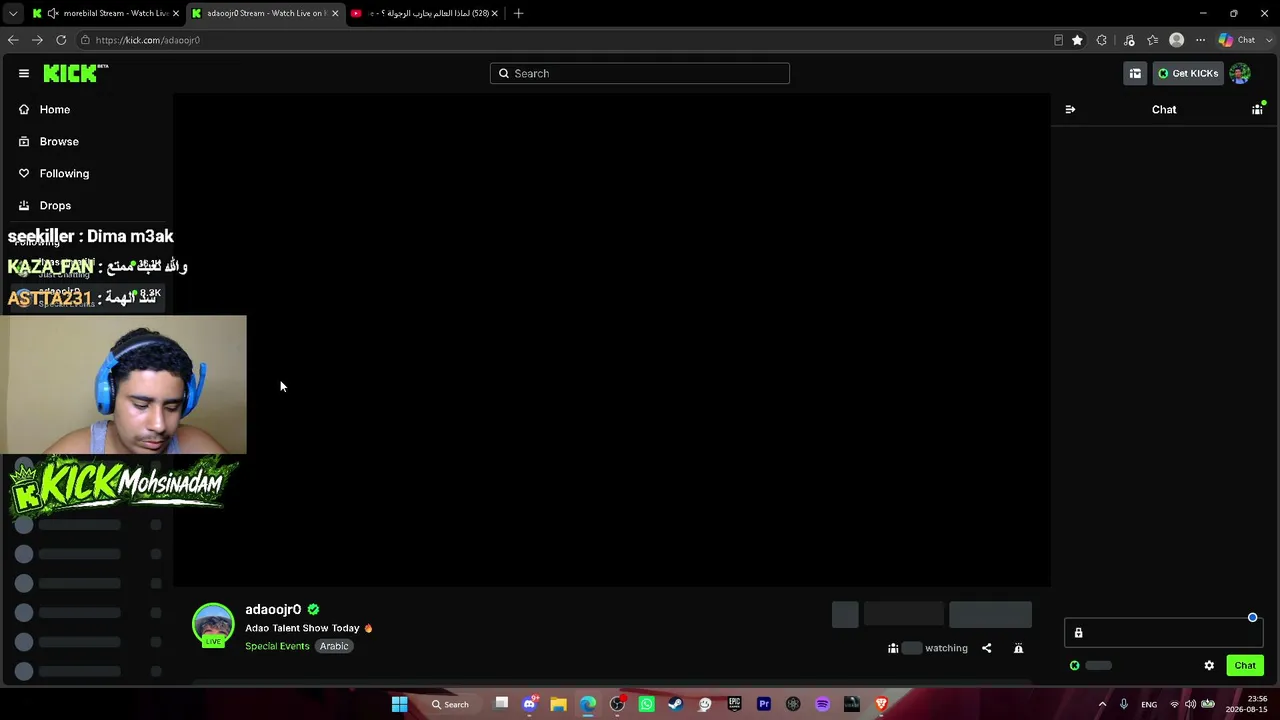
Task: Click the chat message input box
Action: point(1163,633)
